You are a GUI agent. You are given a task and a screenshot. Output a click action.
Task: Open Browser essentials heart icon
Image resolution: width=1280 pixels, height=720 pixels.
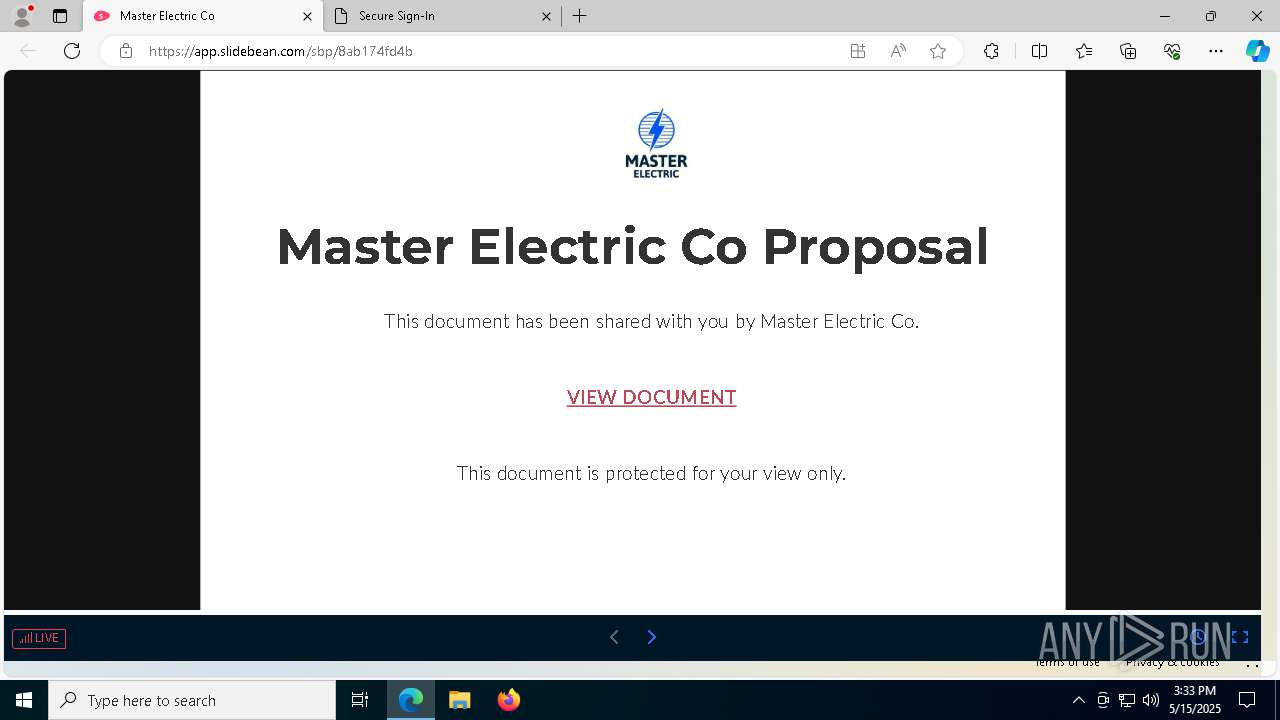[x=1172, y=51]
